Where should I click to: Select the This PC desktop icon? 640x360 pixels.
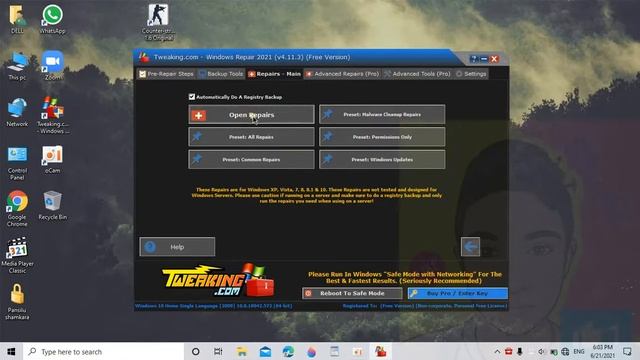17,66
